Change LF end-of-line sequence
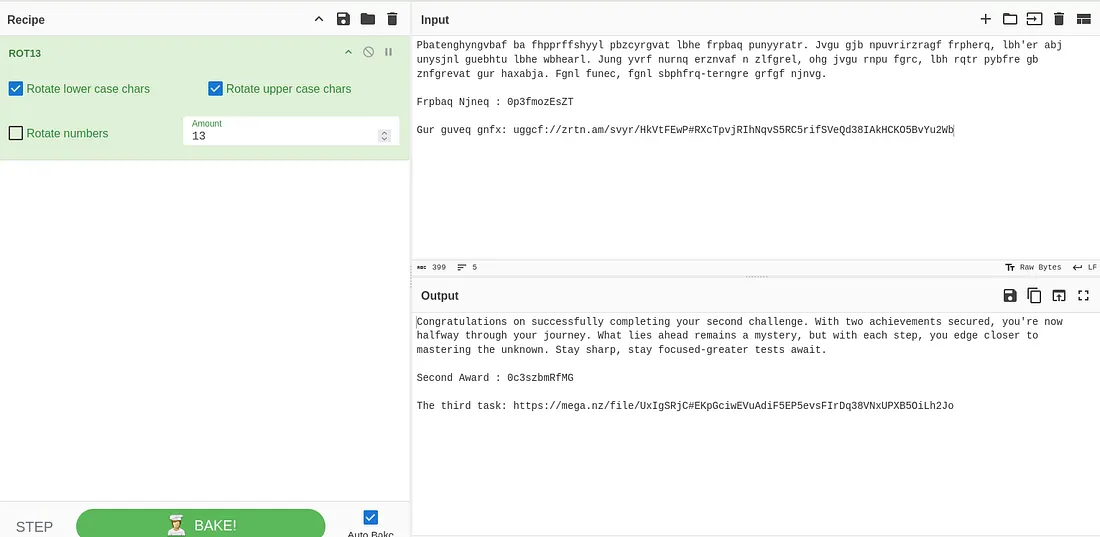The height and width of the screenshot is (537, 1100). (1085, 267)
